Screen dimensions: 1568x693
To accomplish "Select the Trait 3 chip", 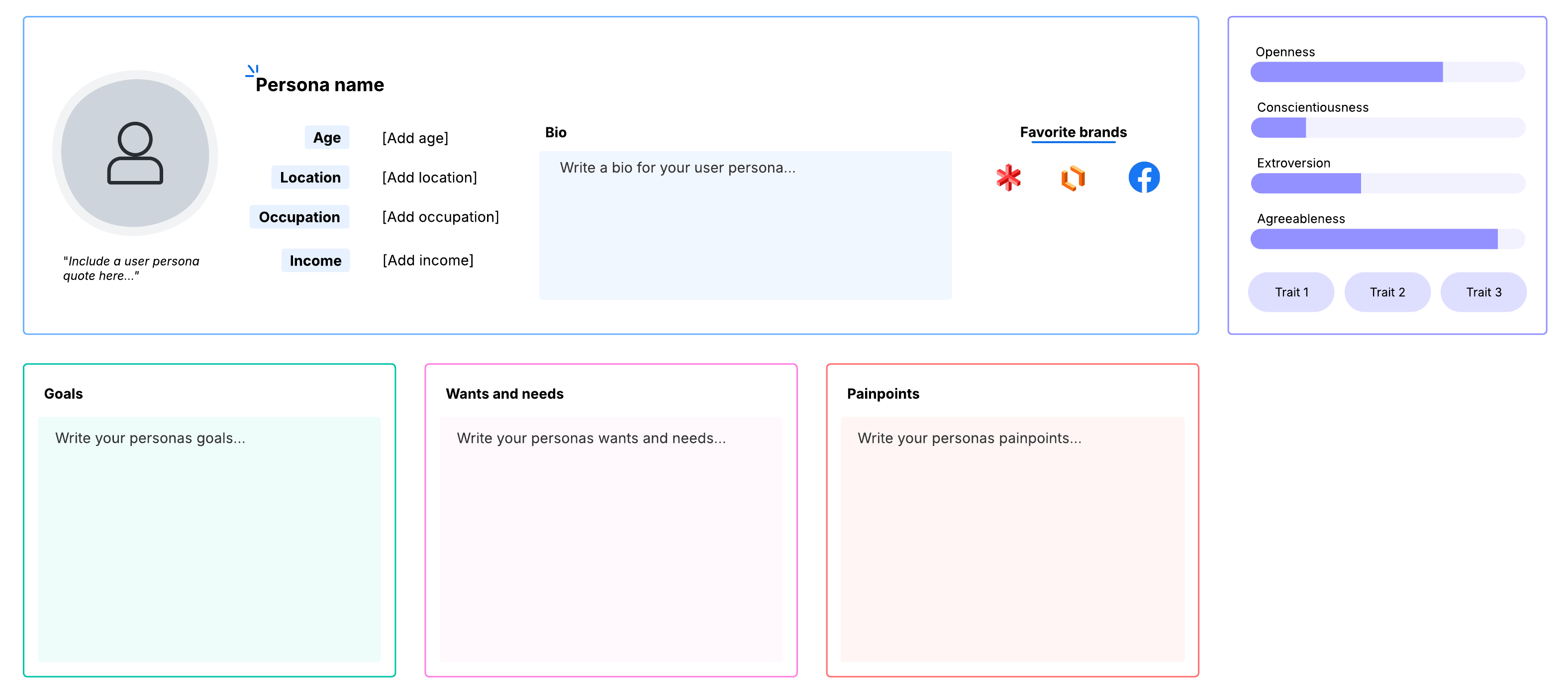I will [x=1483, y=292].
